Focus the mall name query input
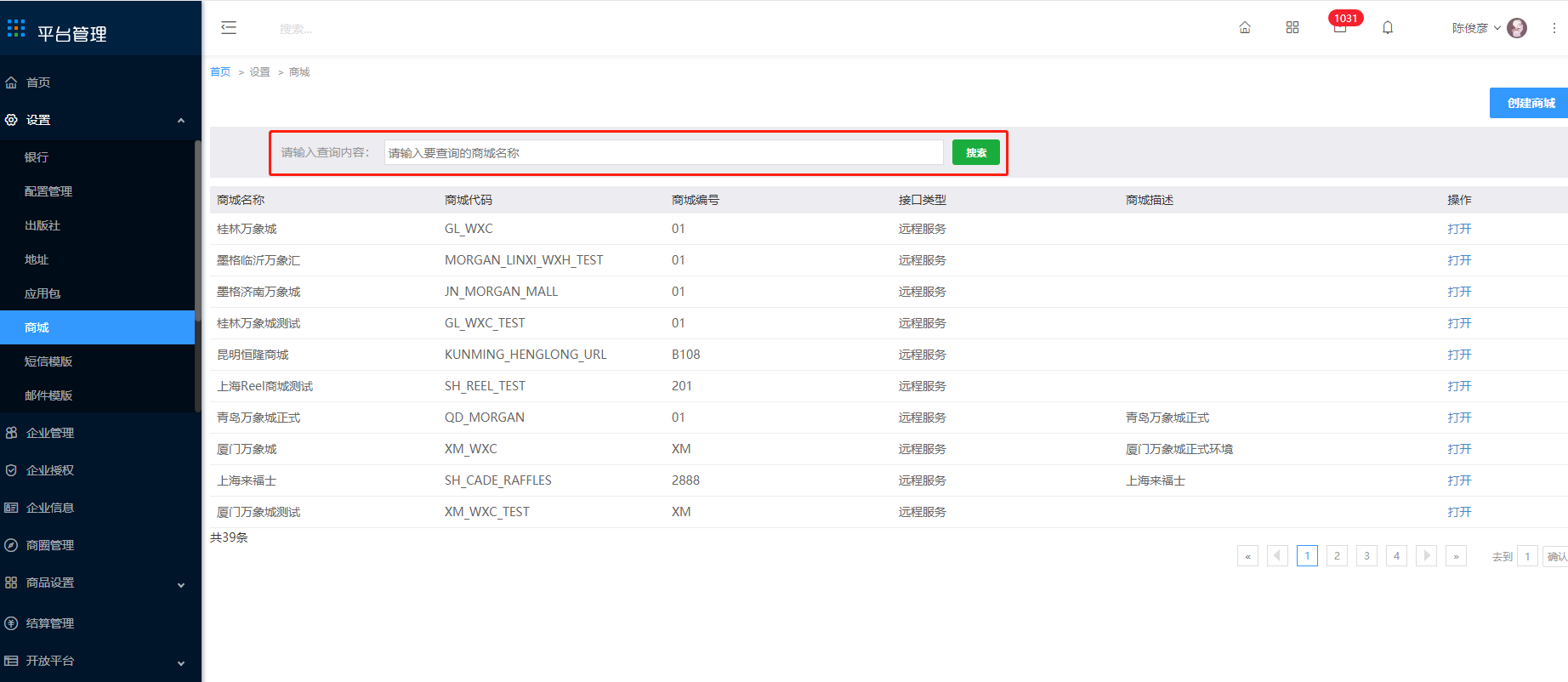The image size is (1568, 682). pos(663,153)
